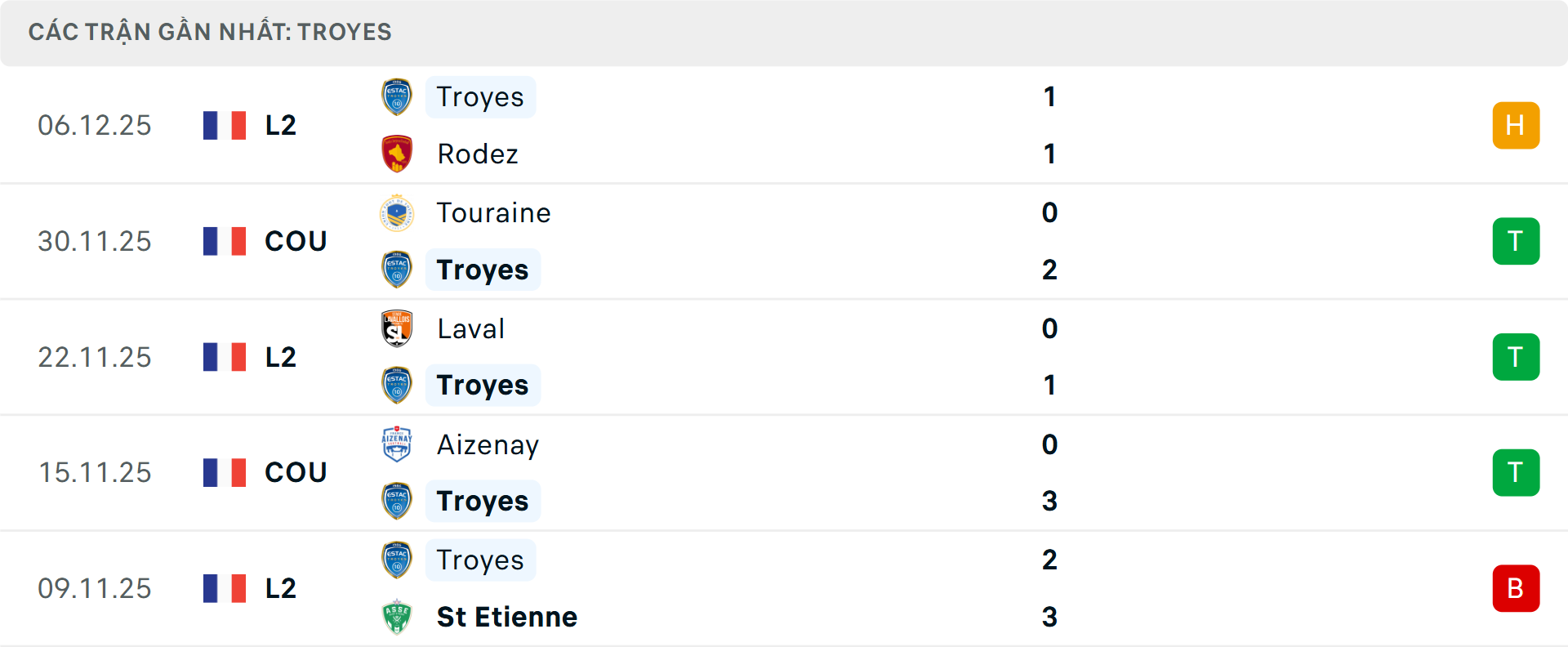Image resolution: width=1568 pixels, height=647 pixels.
Task: Click Troyes crest in the Rodez match
Action: coord(397,97)
